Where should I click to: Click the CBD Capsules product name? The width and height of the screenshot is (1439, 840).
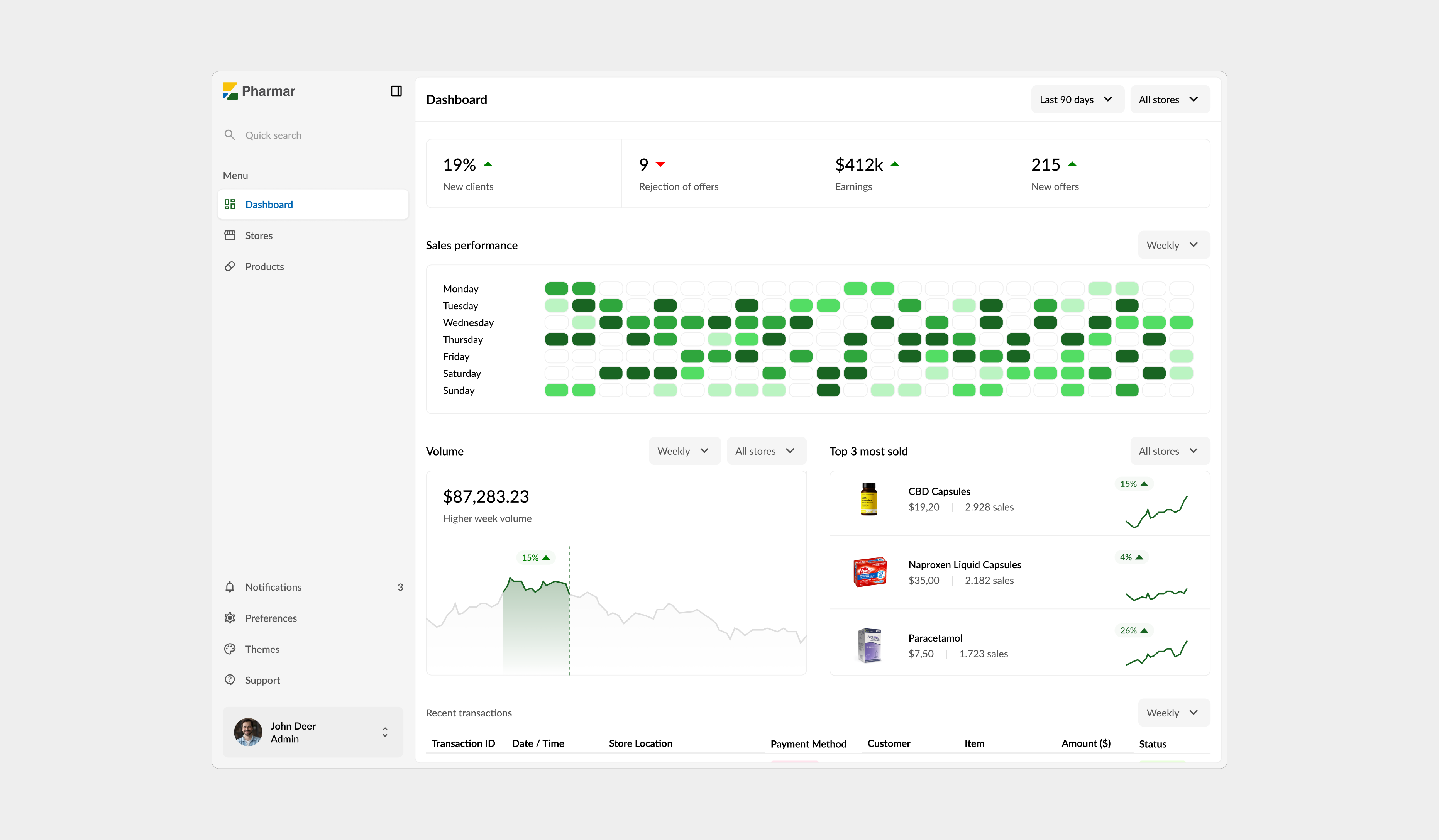click(939, 491)
